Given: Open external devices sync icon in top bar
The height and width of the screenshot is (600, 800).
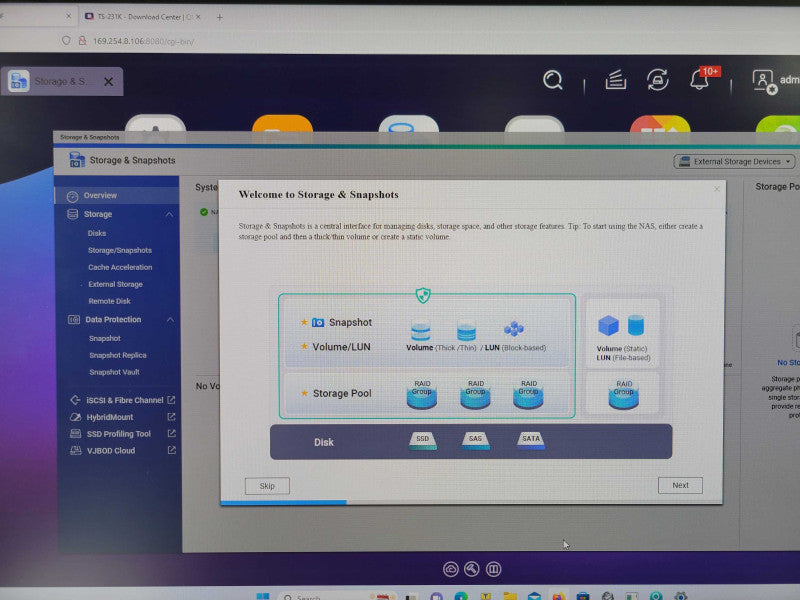Looking at the screenshot, I should point(658,80).
